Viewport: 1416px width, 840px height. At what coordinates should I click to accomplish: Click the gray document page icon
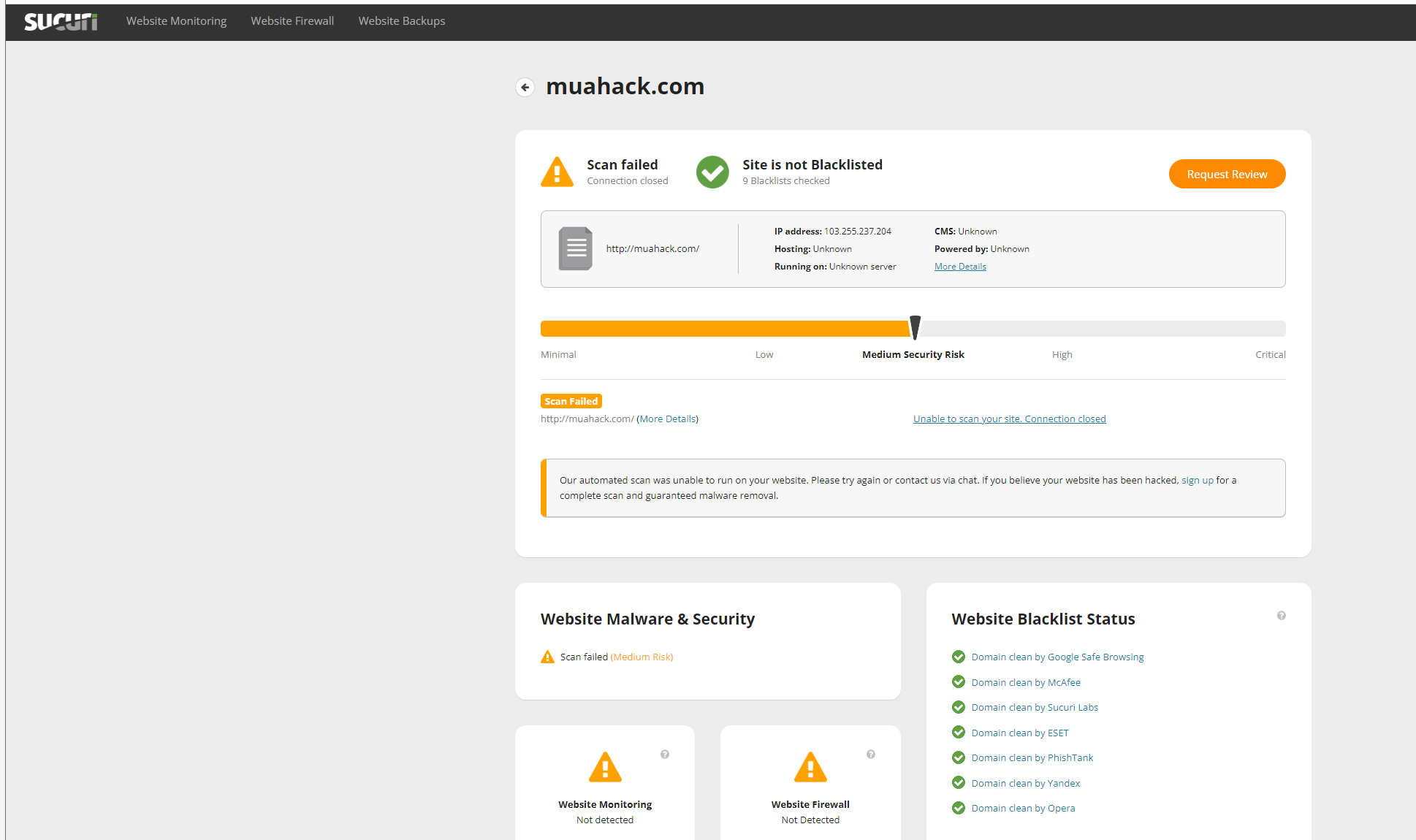(576, 248)
